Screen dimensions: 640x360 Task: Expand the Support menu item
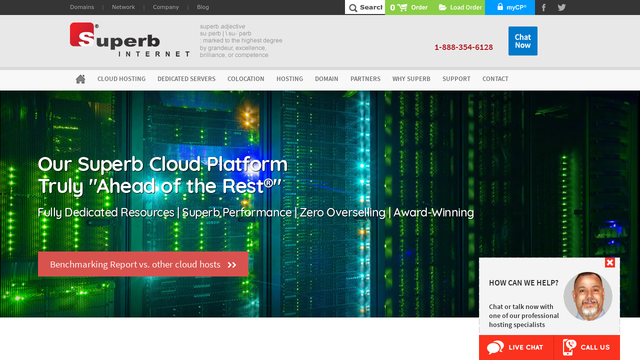(x=456, y=79)
